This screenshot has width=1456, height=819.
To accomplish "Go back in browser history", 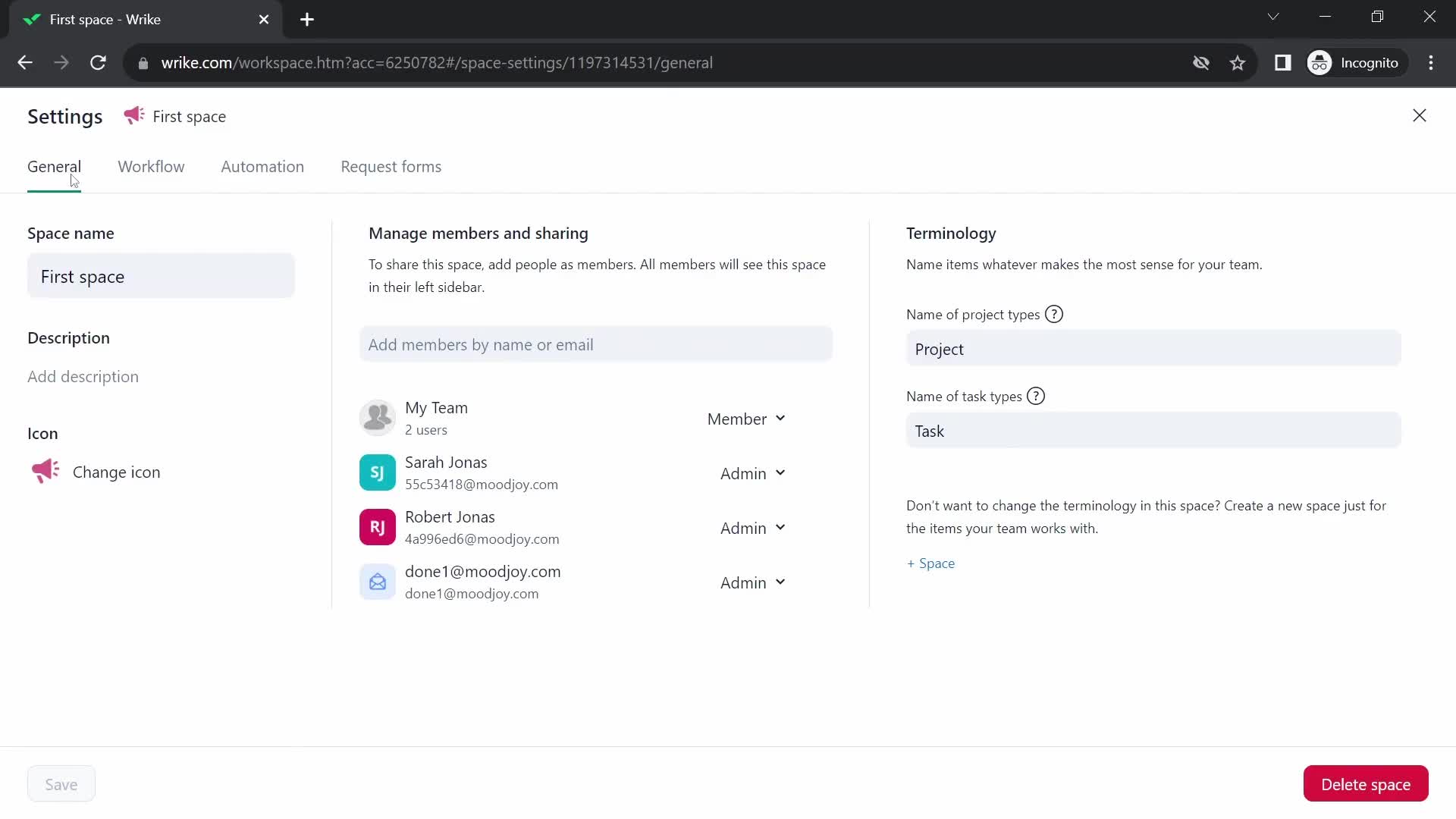I will [25, 63].
